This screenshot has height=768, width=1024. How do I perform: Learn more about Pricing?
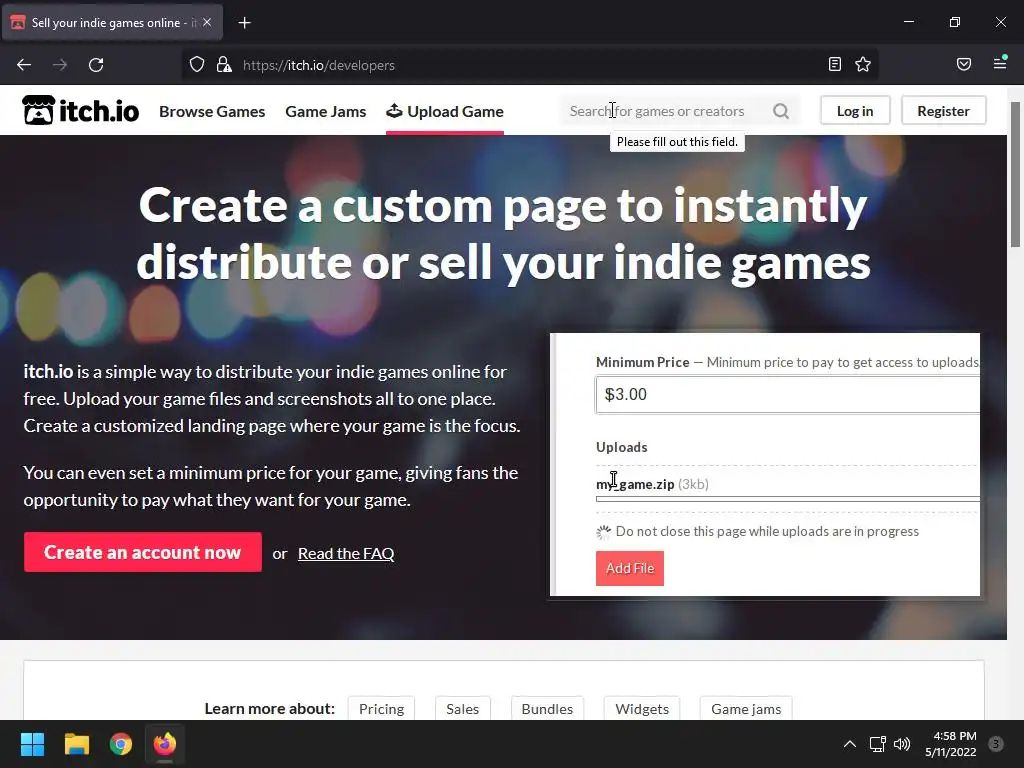point(381,709)
